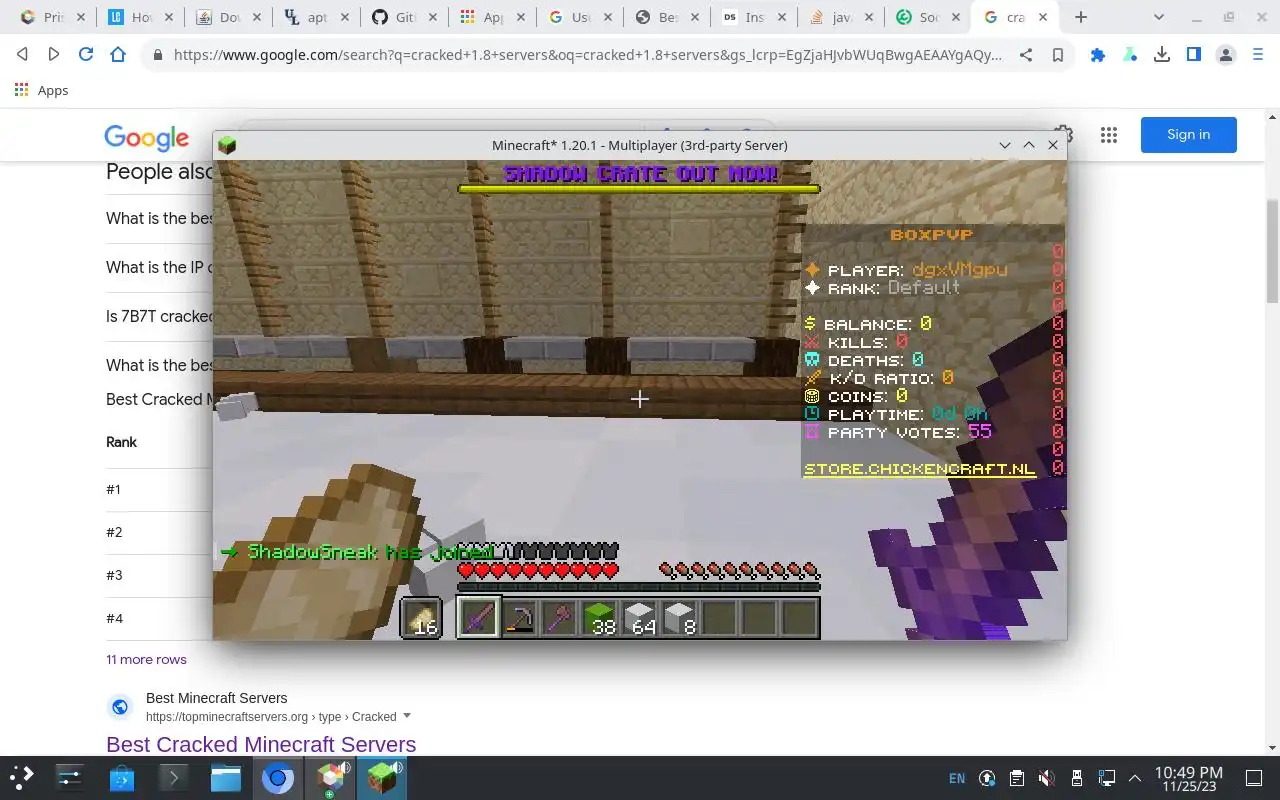Open the blue extensions puzzle icon

coord(1098,55)
